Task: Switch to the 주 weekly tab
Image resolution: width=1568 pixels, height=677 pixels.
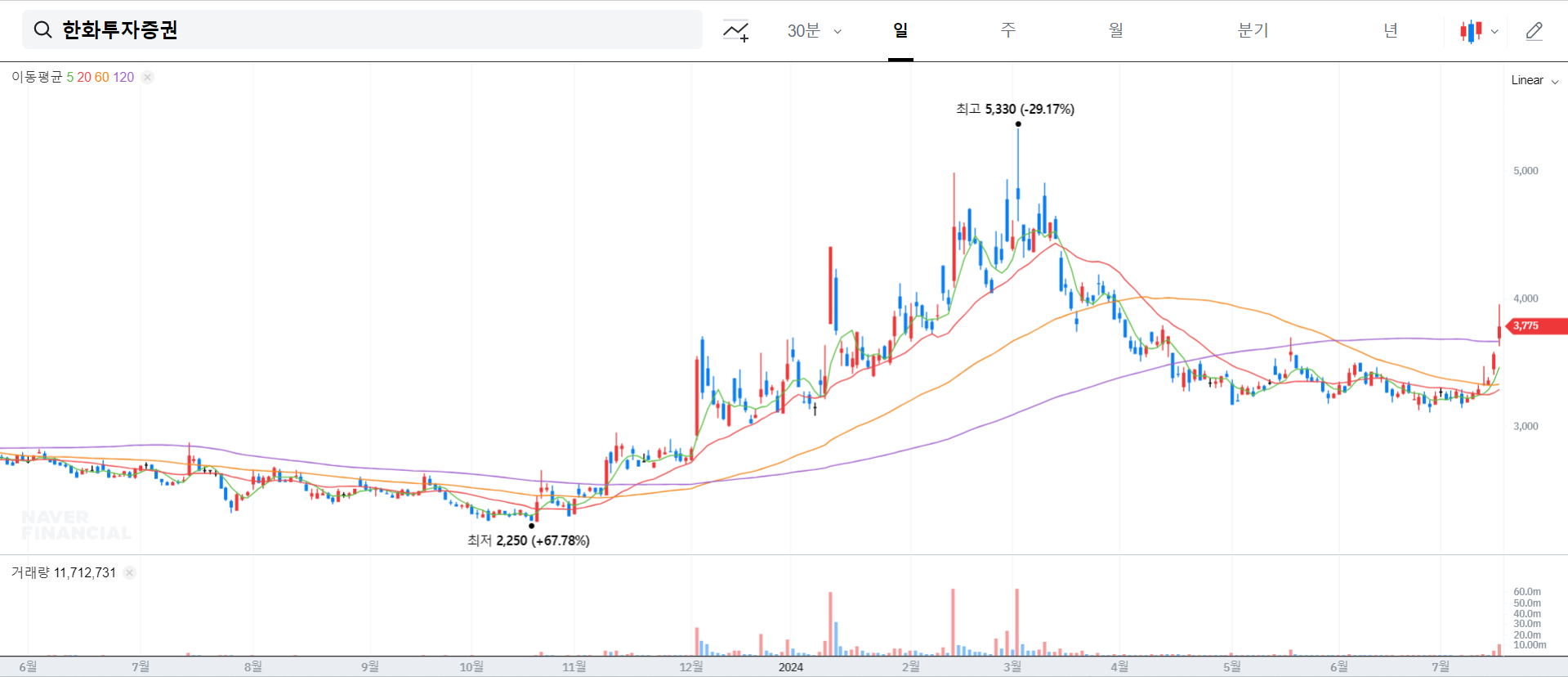Action: click(1008, 30)
